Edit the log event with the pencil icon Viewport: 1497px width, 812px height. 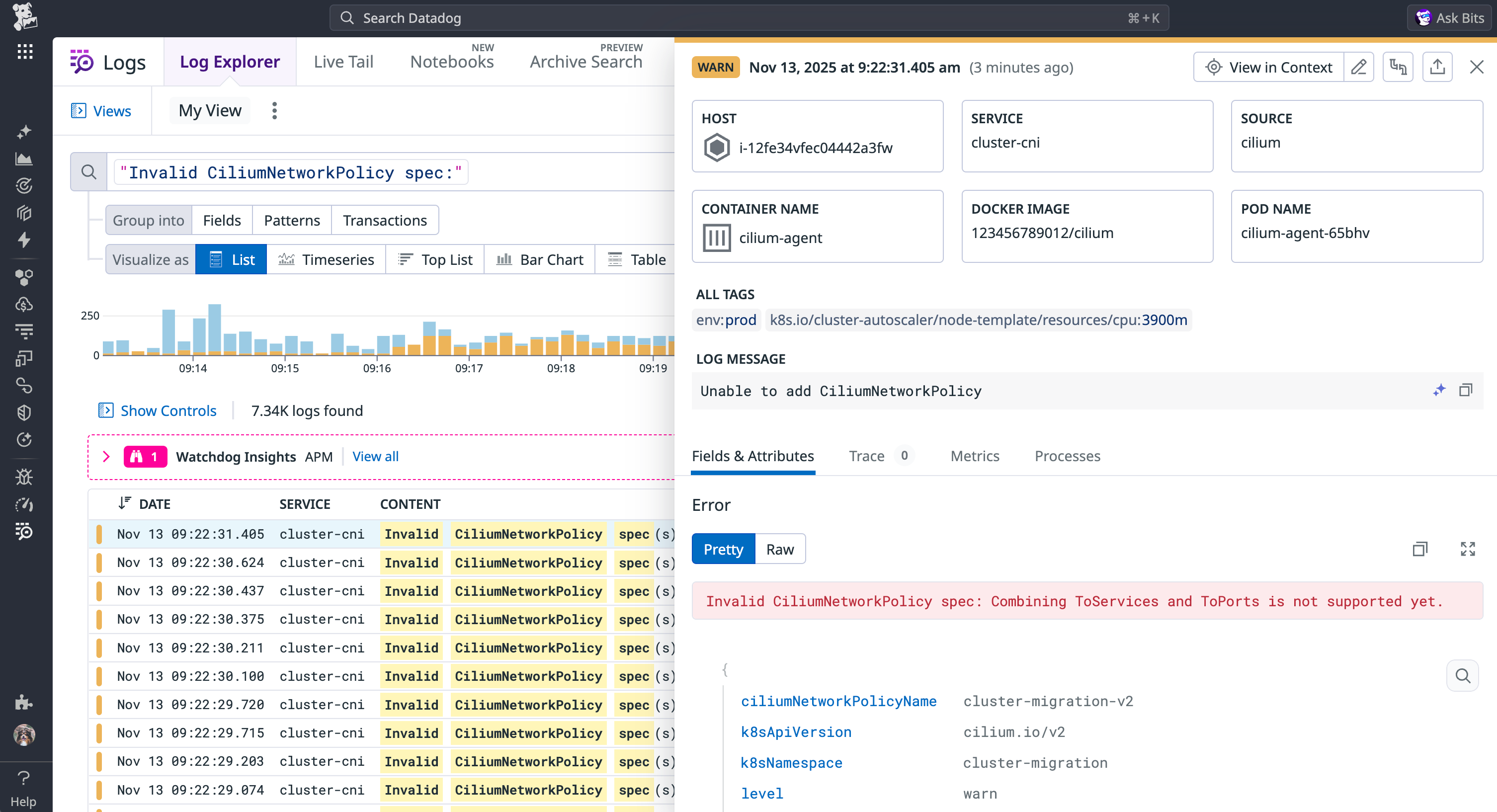coord(1359,67)
